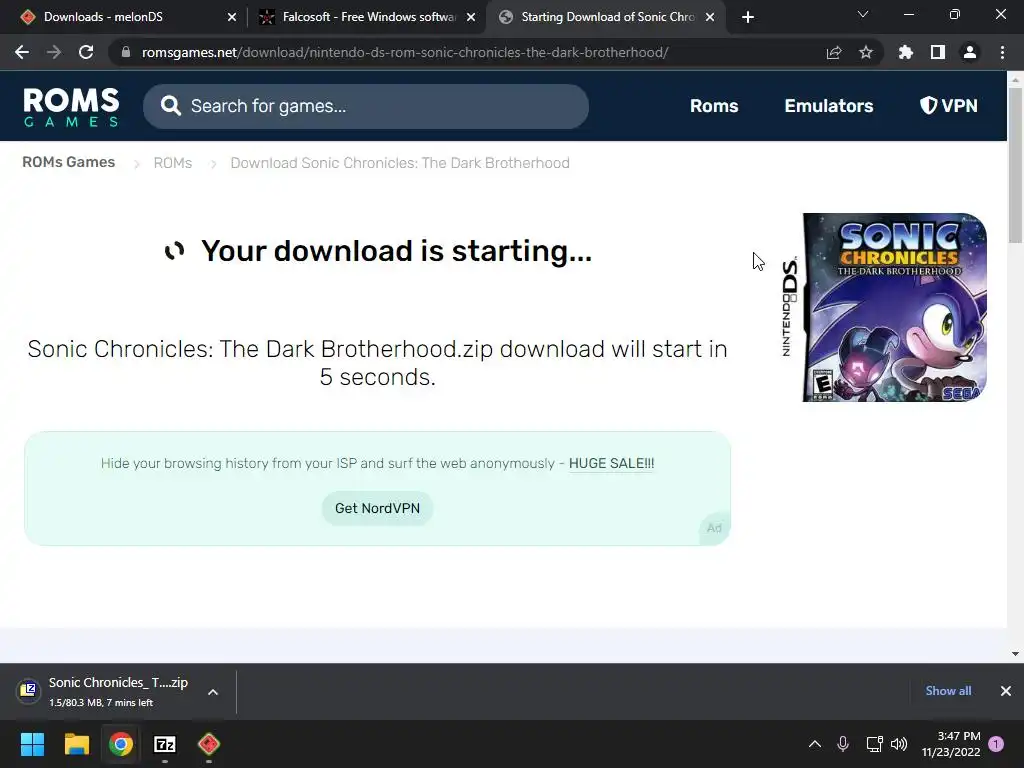
Task: Open File Explorer from the taskbar
Action: click(x=76, y=744)
